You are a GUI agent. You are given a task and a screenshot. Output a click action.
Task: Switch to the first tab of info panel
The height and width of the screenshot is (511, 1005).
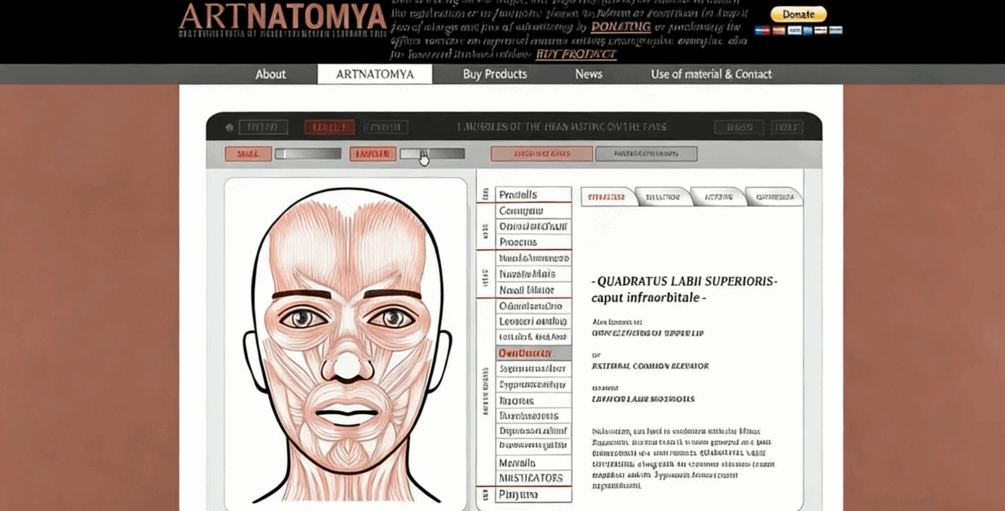[607, 197]
